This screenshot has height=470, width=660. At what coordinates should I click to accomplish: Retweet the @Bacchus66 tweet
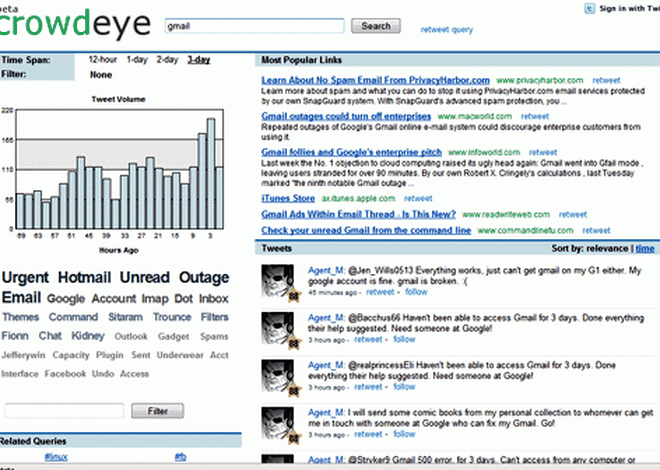(368, 340)
